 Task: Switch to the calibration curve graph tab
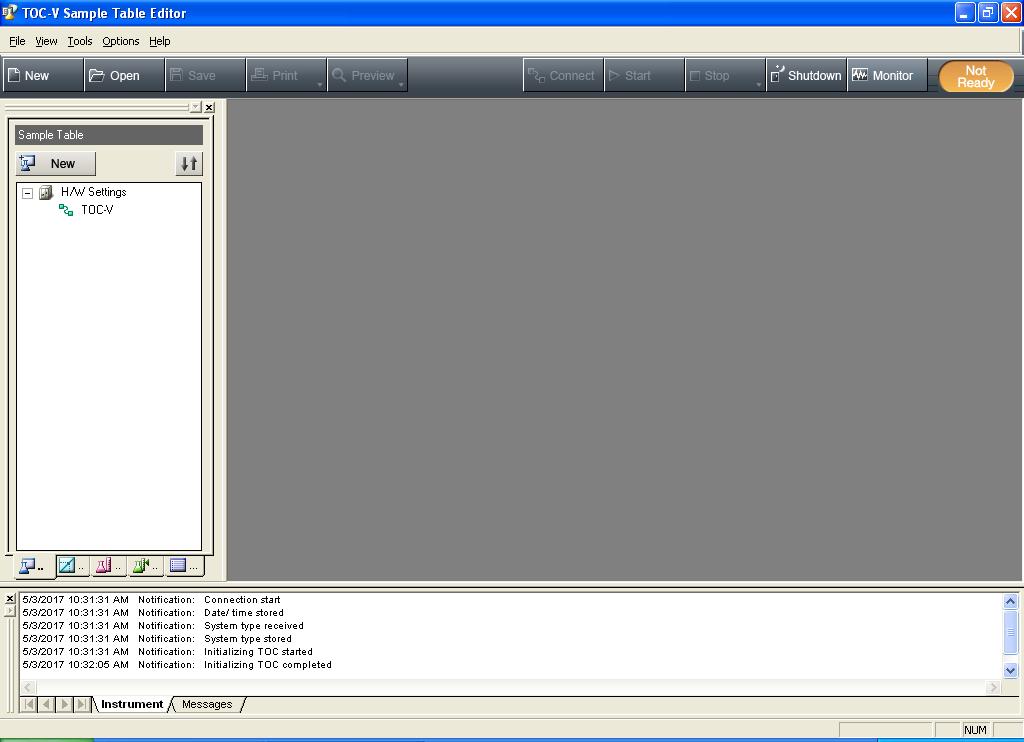(x=71, y=566)
